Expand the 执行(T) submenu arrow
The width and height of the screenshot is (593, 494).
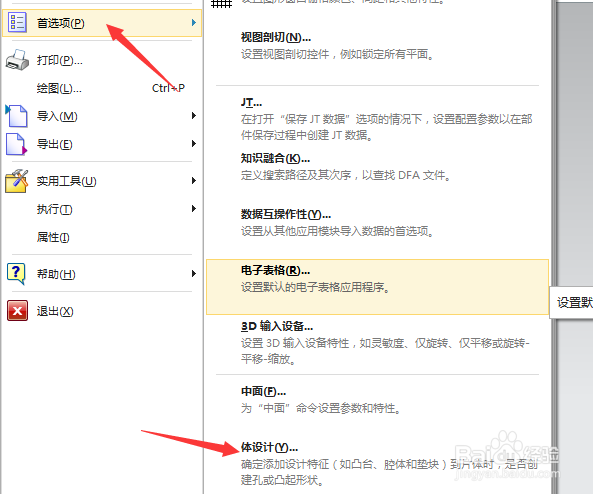tap(194, 208)
